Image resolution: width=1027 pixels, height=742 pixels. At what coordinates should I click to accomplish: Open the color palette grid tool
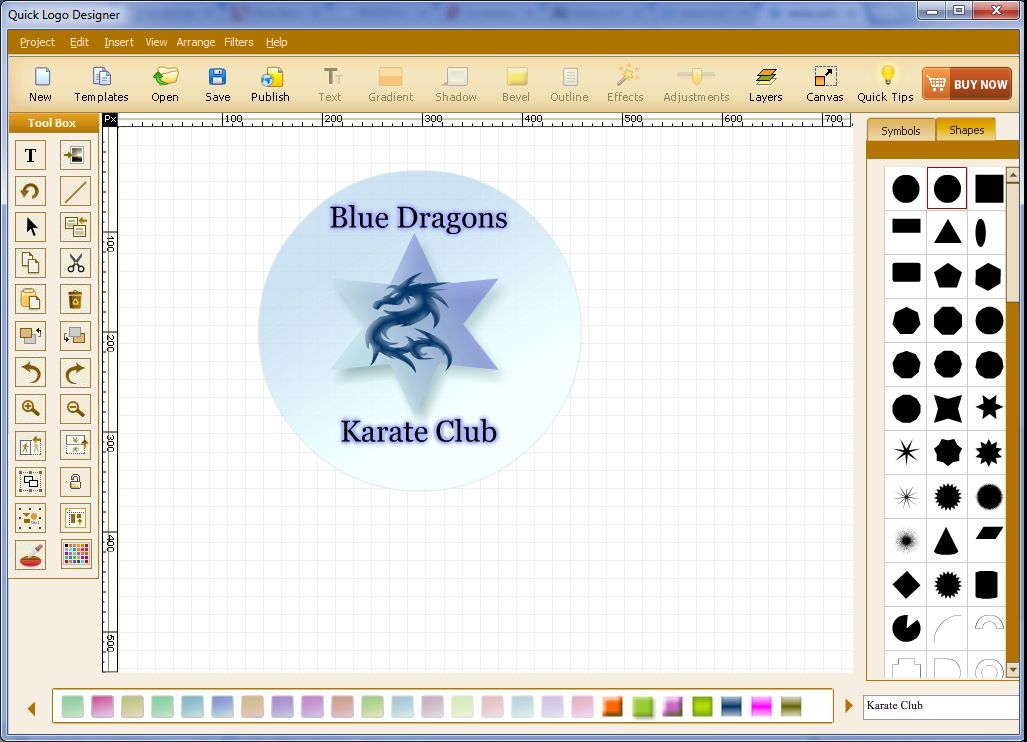click(x=75, y=554)
